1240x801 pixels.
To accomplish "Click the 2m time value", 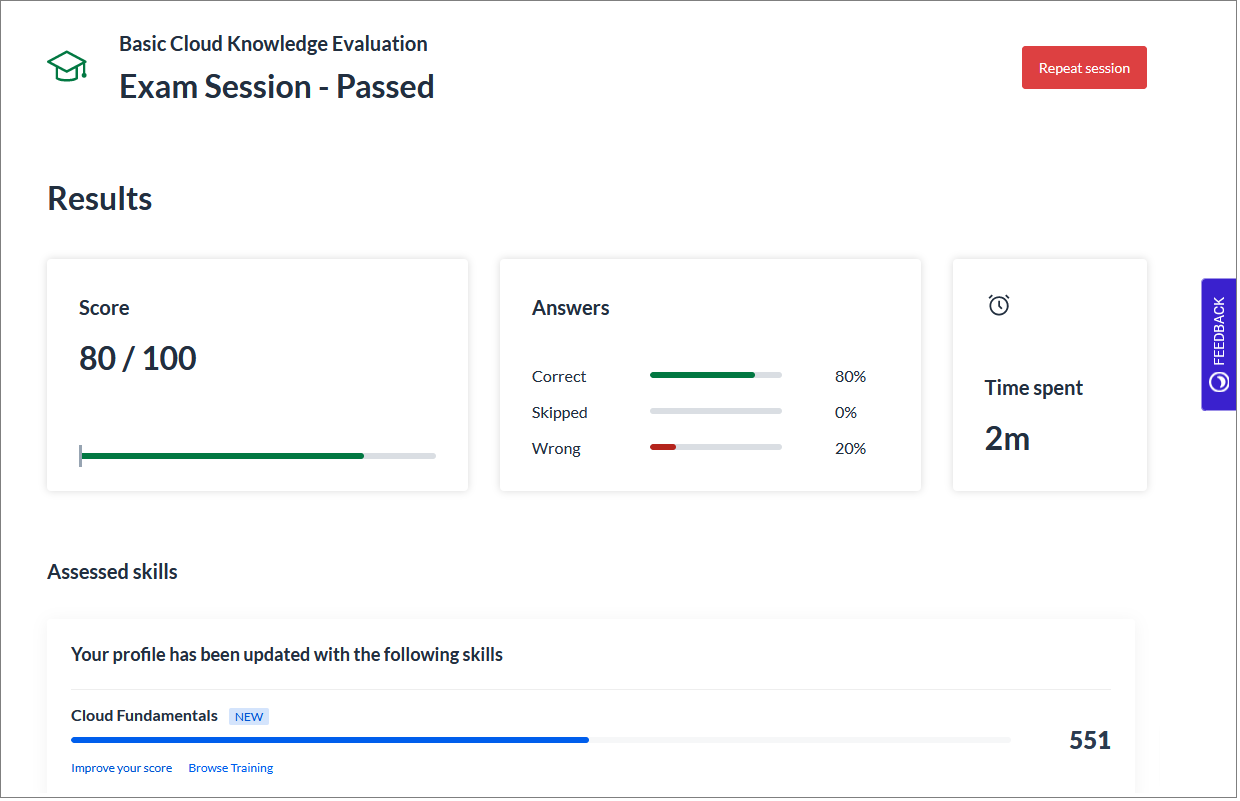I will tap(1007, 439).
